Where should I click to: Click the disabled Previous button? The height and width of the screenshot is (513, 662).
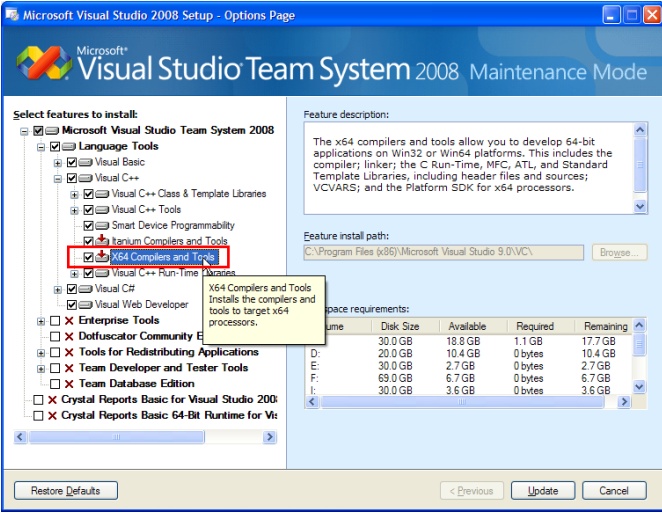tap(472, 491)
